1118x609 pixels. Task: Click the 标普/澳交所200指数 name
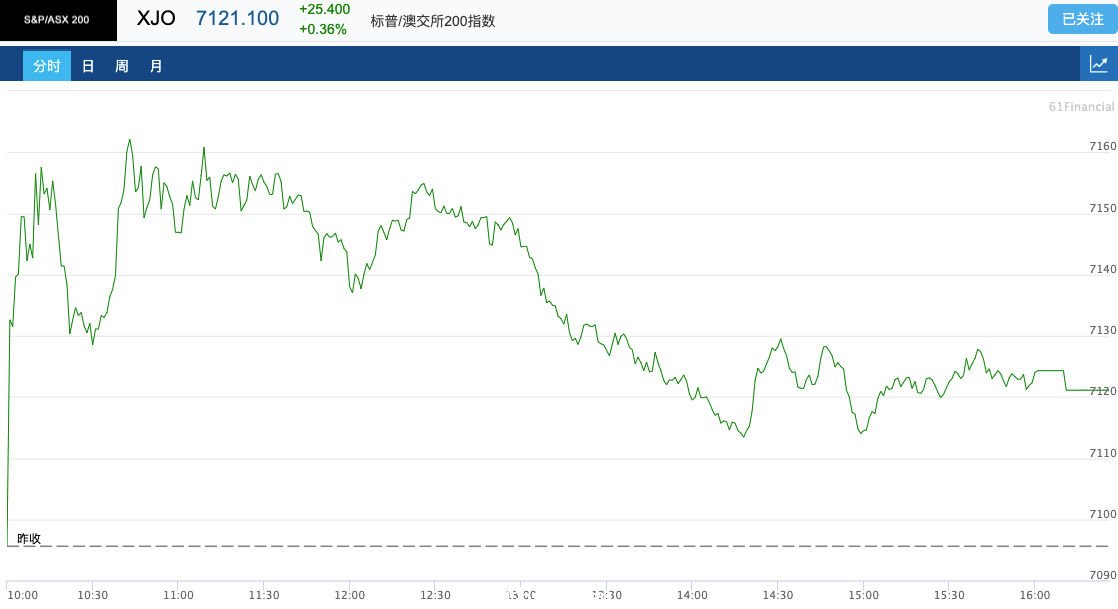(x=433, y=21)
